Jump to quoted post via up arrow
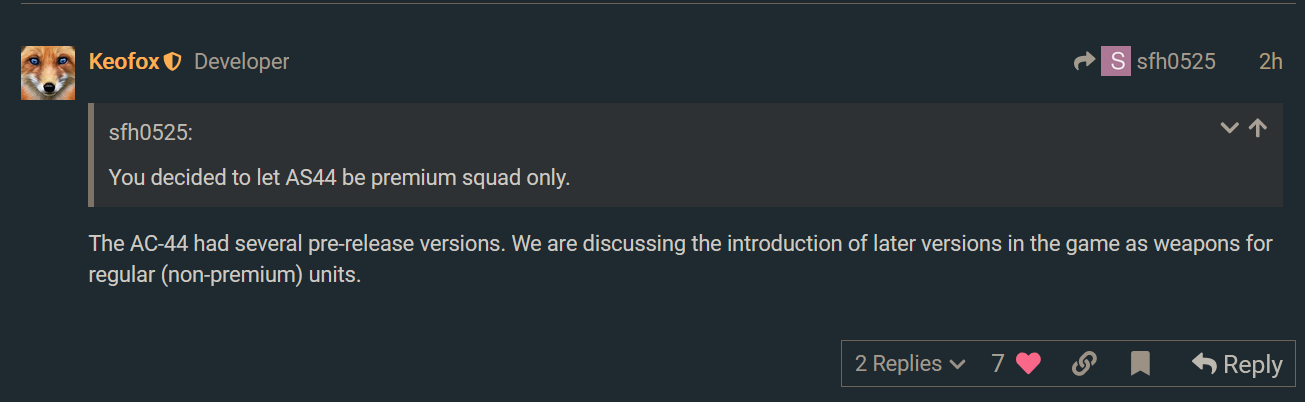This screenshot has height=402, width=1305. point(1258,128)
